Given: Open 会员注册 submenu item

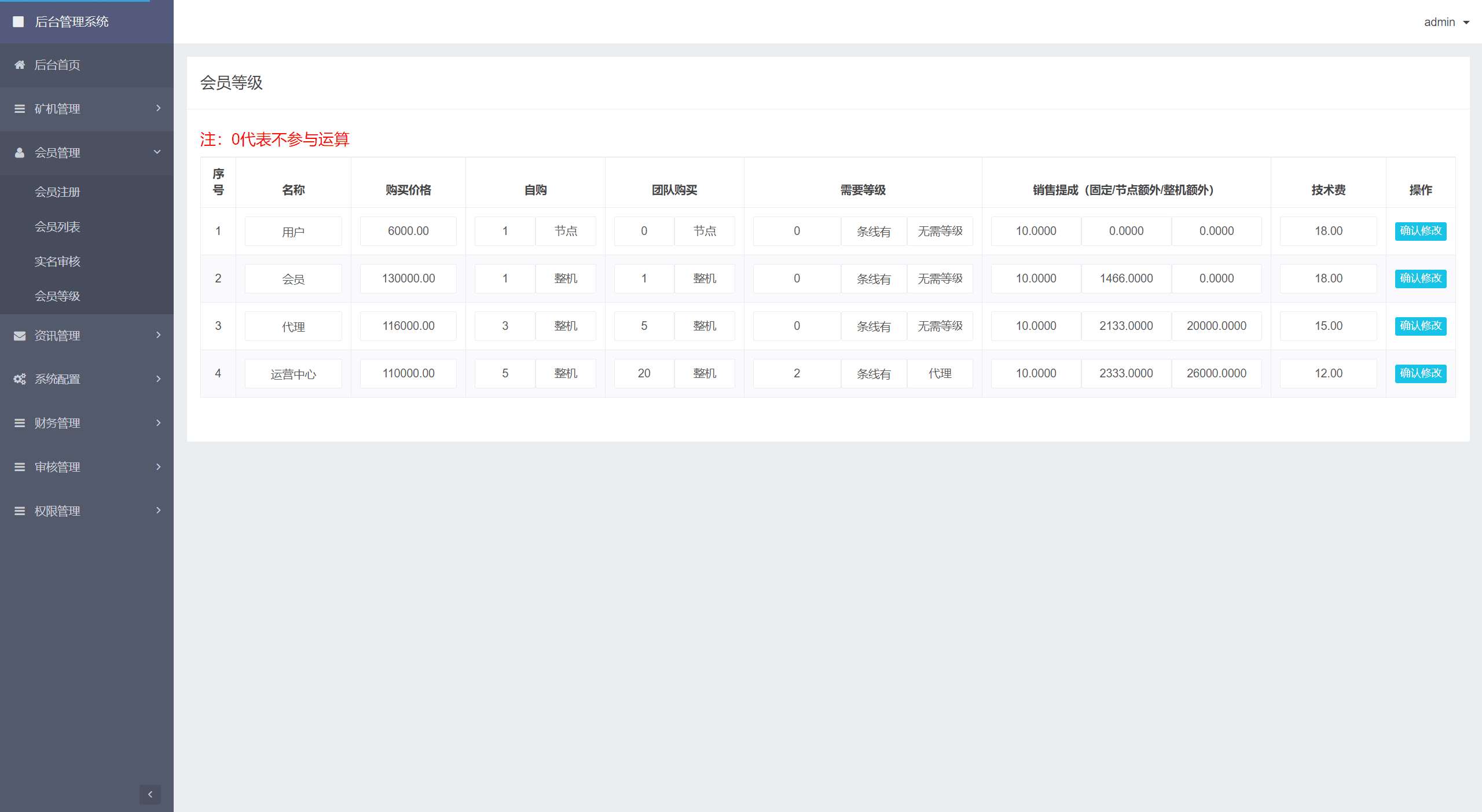Looking at the screenshot, I should [x=57, y=192].
